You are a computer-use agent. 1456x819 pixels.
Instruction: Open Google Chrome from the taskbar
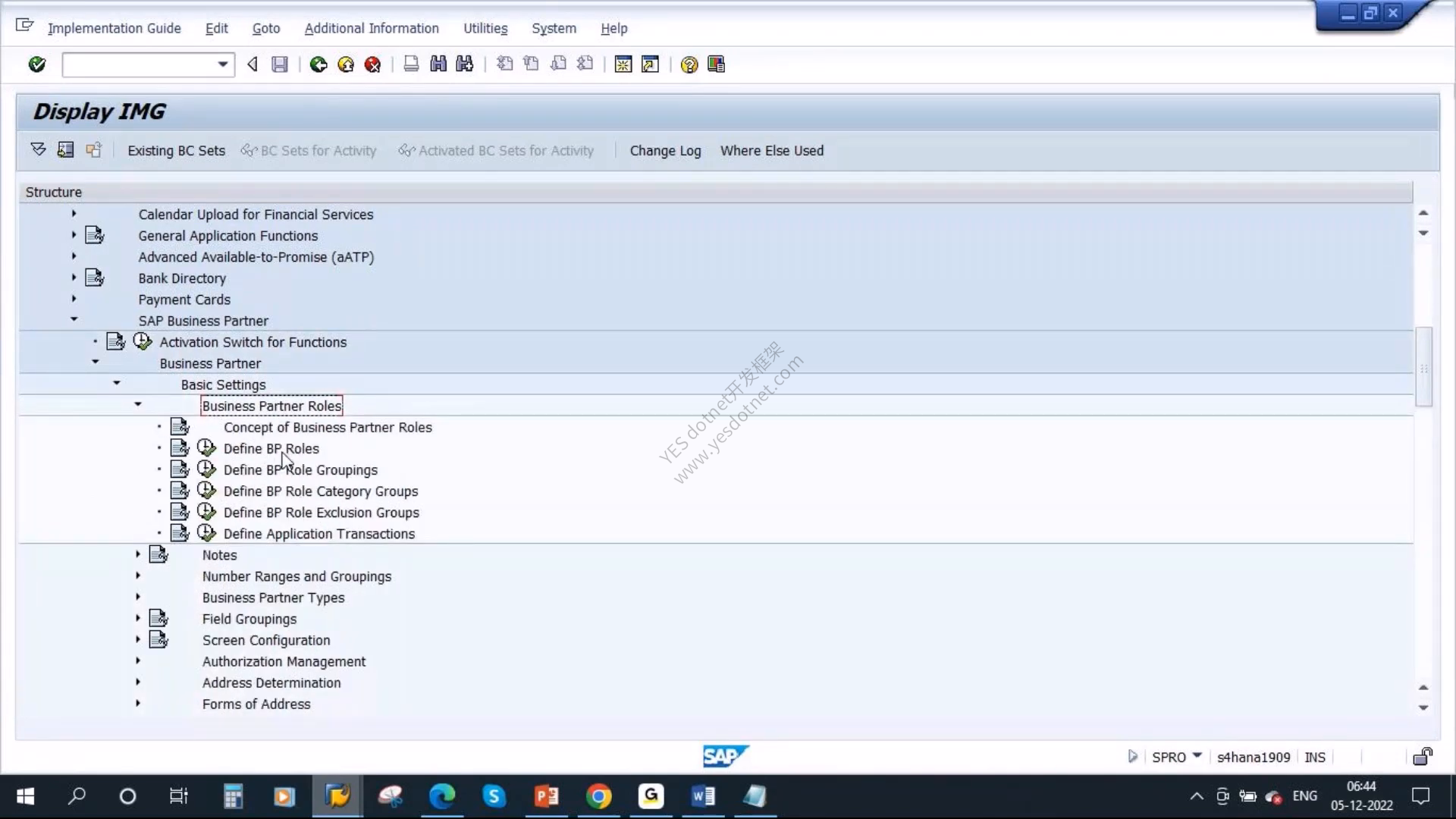[x=598, y=796]
